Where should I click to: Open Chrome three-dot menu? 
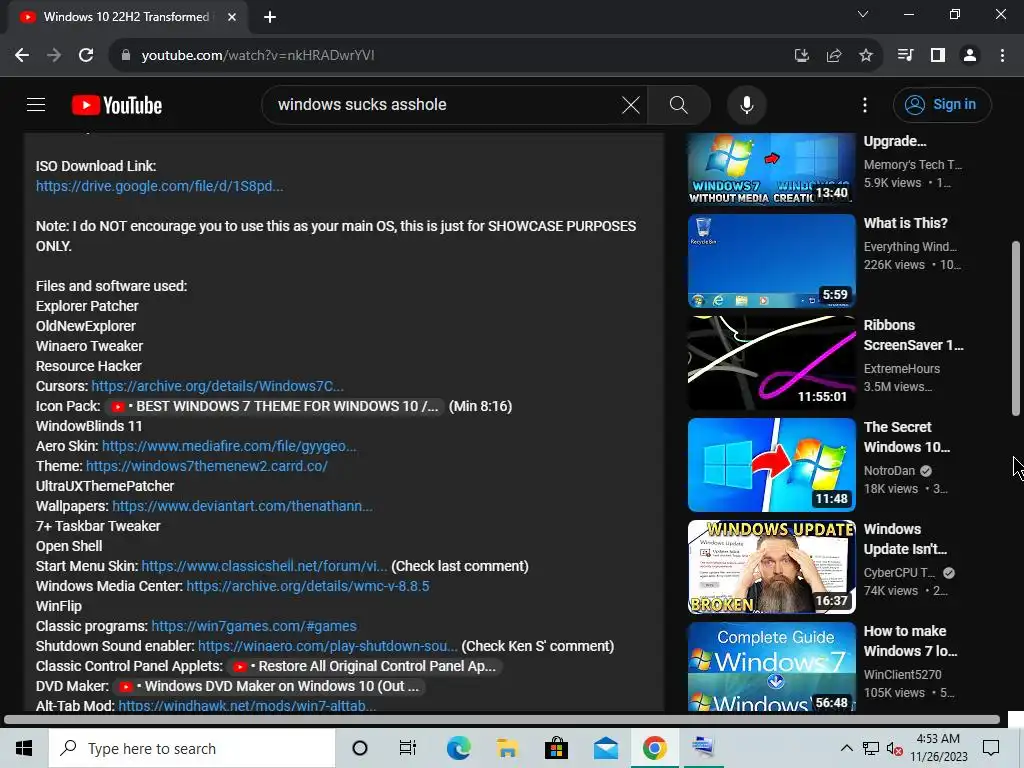[1002, 56]
